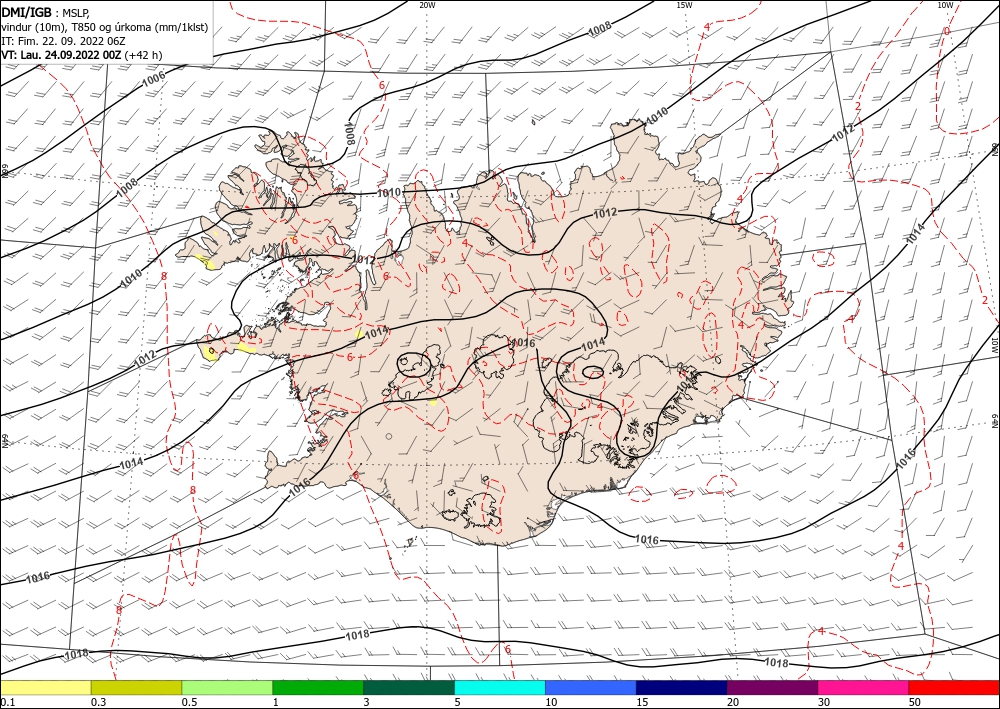
Task: Click the '0.5' legend value
Action: [x=189, y=702]
